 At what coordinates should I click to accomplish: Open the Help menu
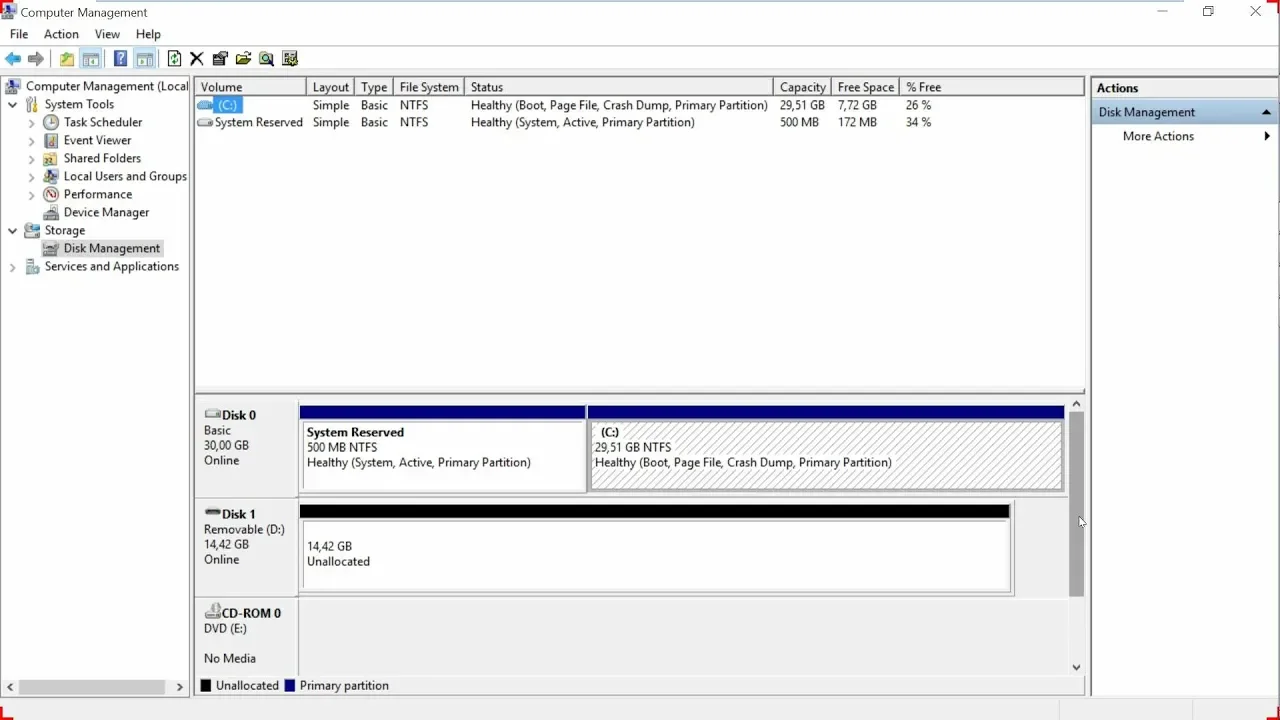click(x=148, y=34)
